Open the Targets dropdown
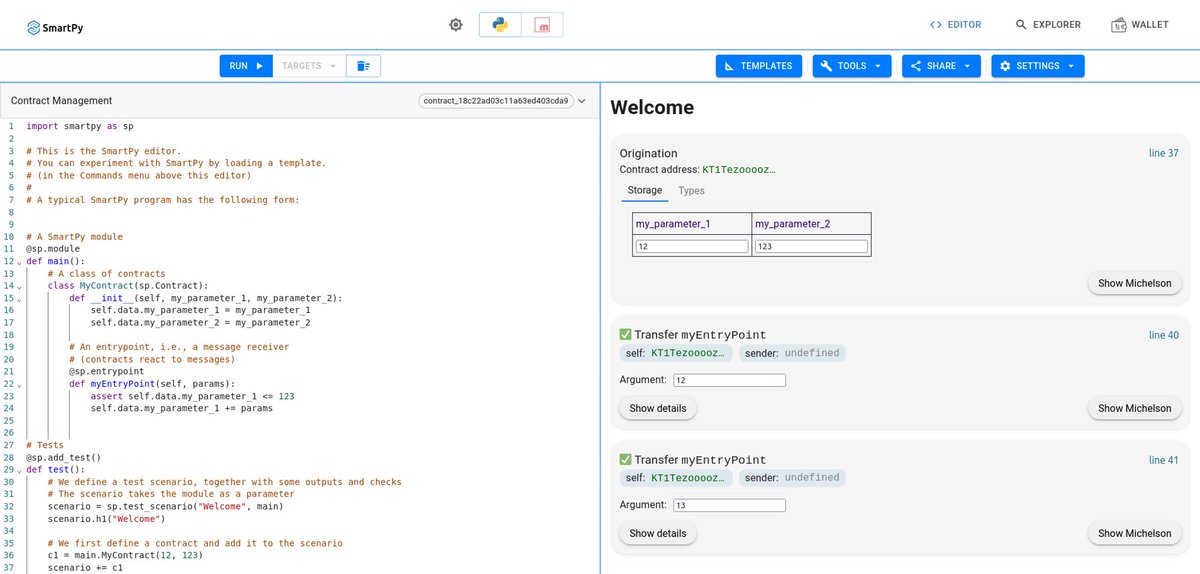1200x574 pixels. 309,66
